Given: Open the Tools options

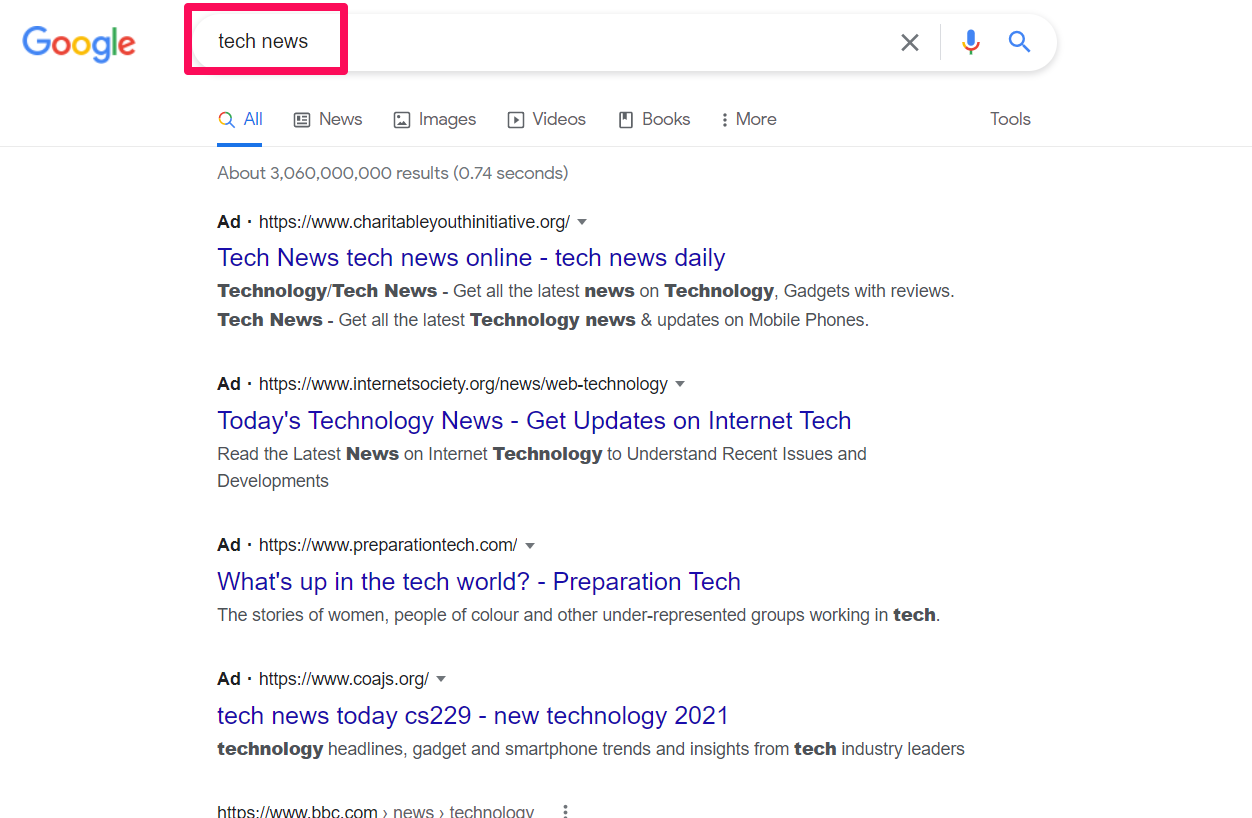Looking at the screenshot, I should coord(1010,119).
